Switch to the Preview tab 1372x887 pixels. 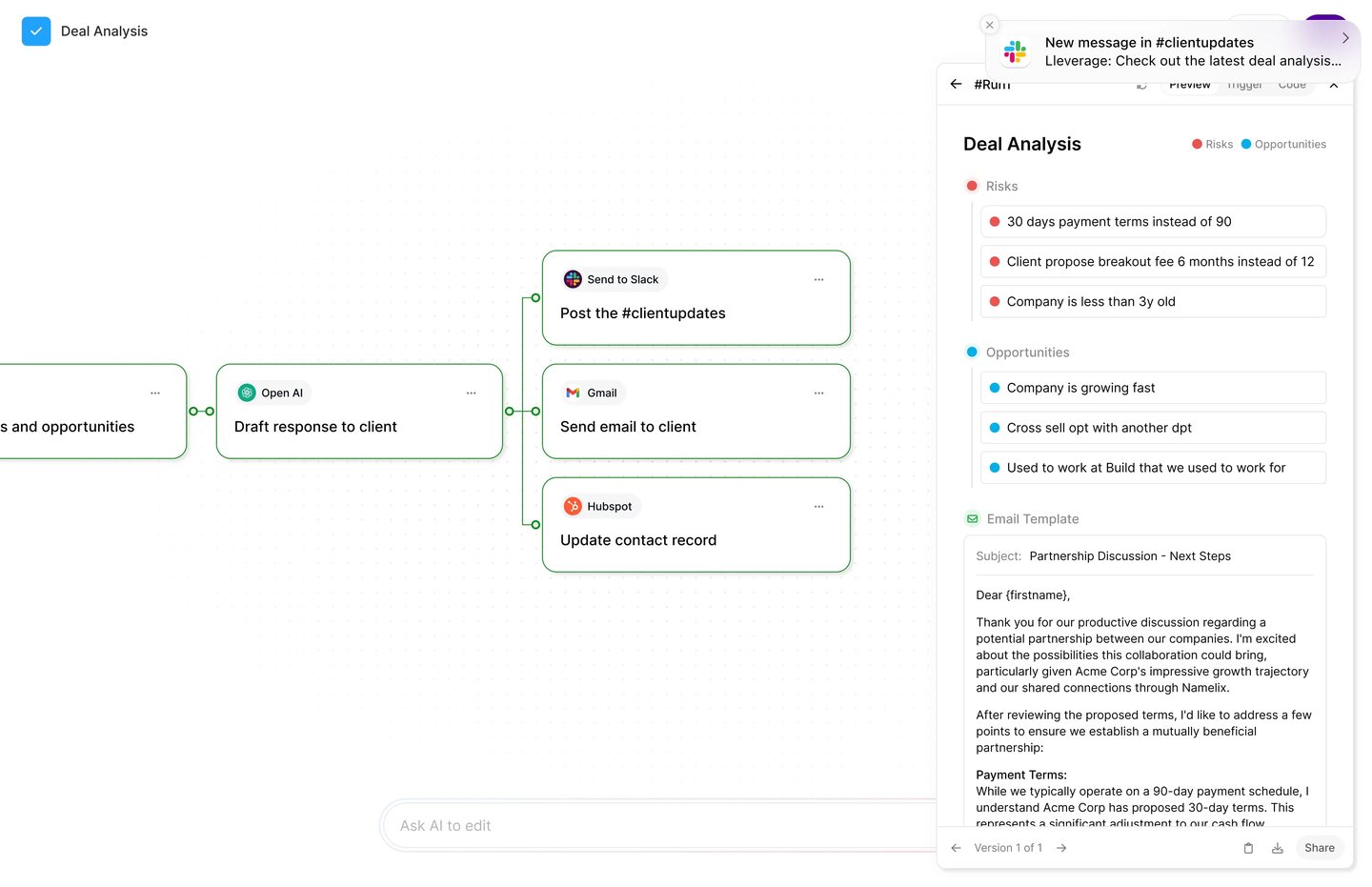tap(1190, 85)
